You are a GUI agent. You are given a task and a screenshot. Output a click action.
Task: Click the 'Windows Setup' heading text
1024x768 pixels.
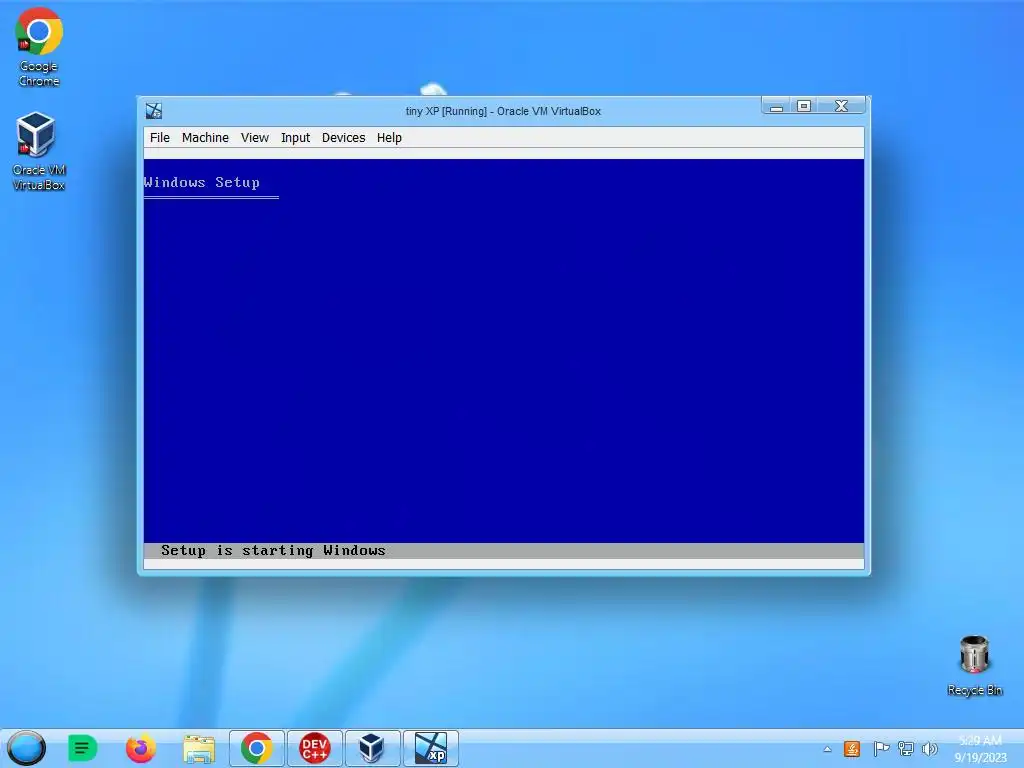click(202, 182)
